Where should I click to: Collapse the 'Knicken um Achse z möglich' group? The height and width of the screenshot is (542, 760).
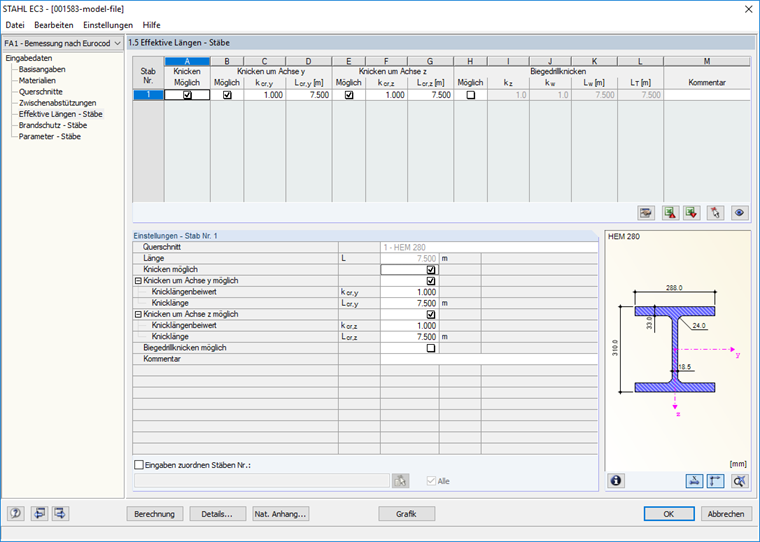pos(138,314)
